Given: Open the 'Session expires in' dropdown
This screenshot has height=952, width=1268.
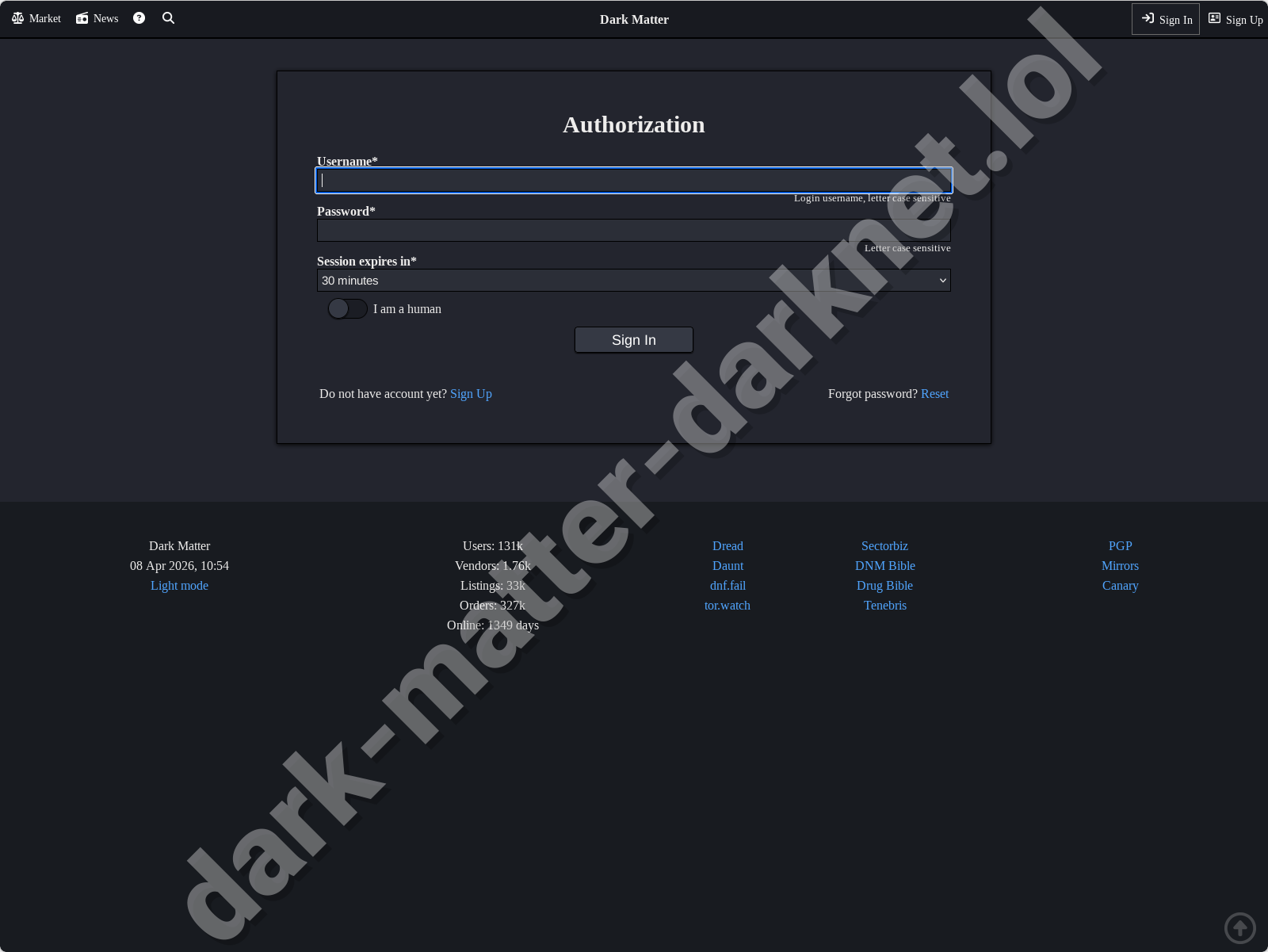Looking at the screenshot, I should coord(633,280).
